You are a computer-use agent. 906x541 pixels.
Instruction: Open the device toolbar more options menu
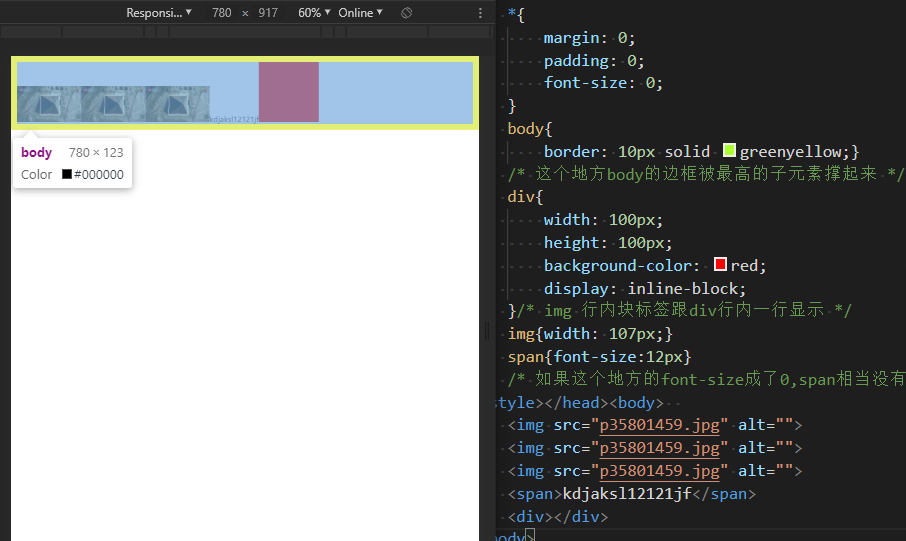point(480,13)
